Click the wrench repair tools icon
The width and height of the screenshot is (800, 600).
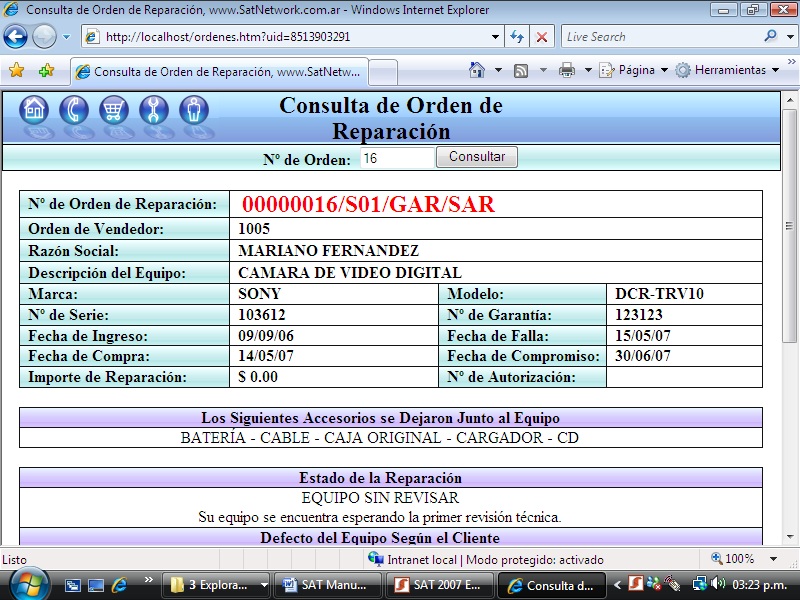(154, 109)
